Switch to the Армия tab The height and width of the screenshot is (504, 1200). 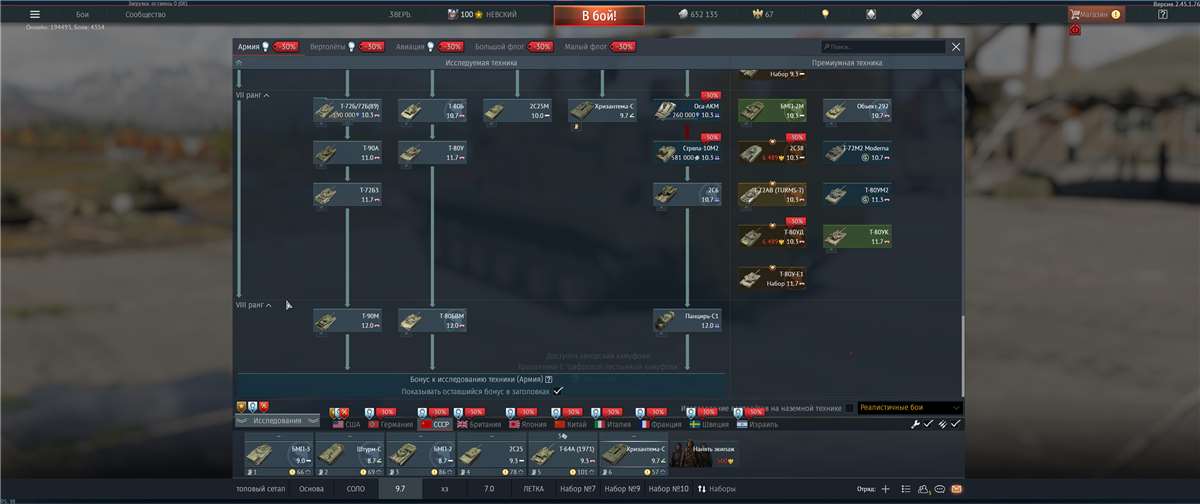coord(247,46)
